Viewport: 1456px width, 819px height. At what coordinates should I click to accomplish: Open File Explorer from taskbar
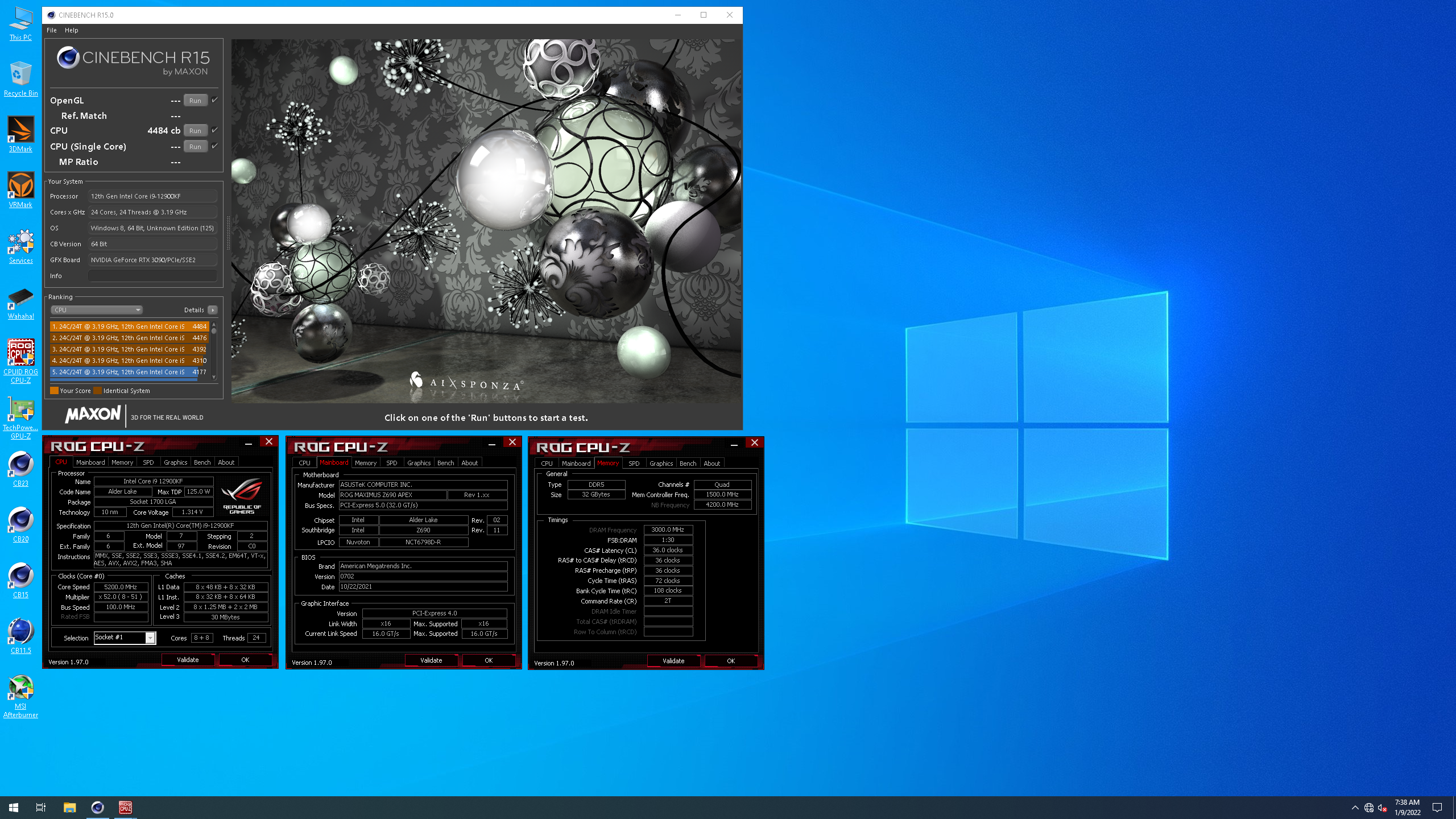click(69, 808)
